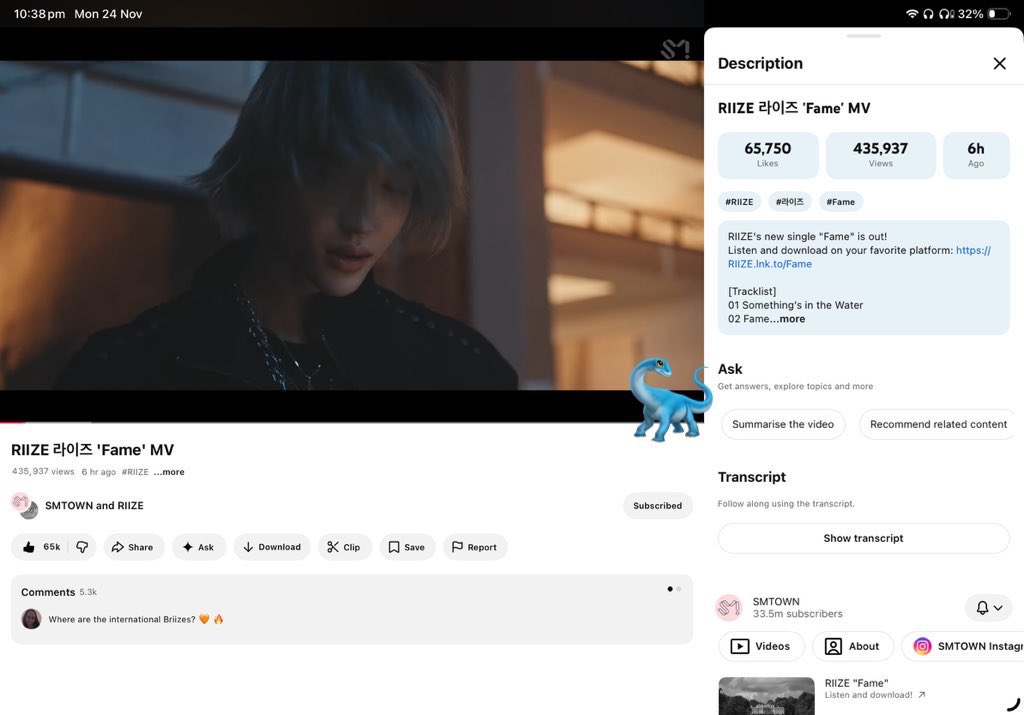
Task: Save the video to a playlist
Action: coord(407,547)
